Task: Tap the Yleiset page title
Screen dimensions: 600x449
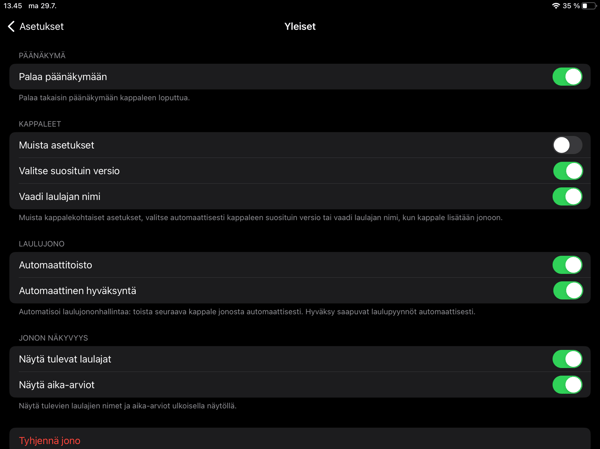Action: tap(300, 27)
